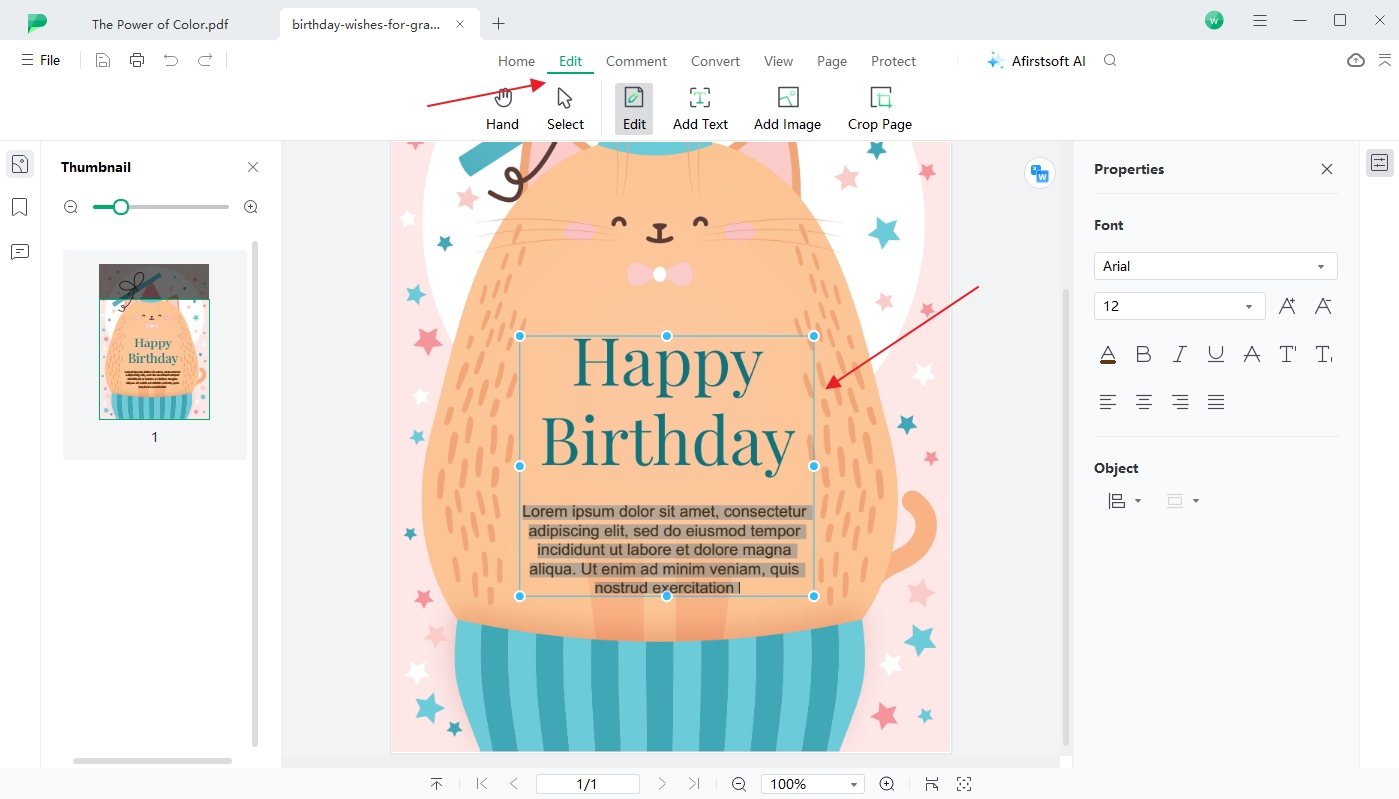Open the File menu

point(40,61)
